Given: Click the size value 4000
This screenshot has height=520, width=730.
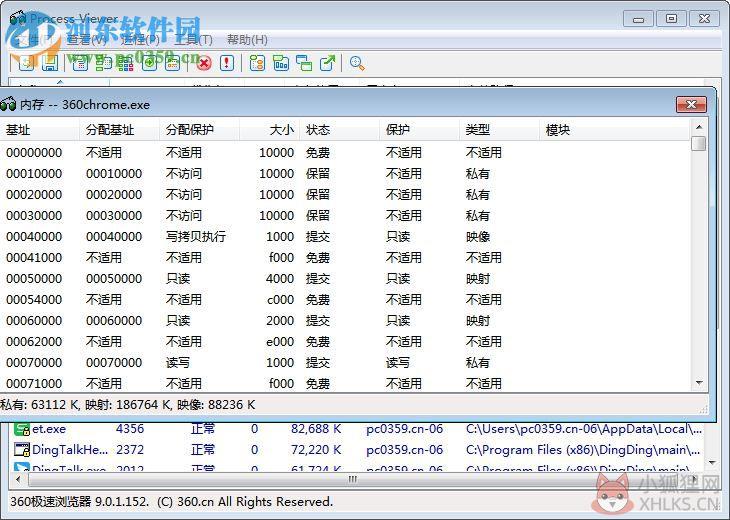Looking at the screenshot, I should [280, 278].
